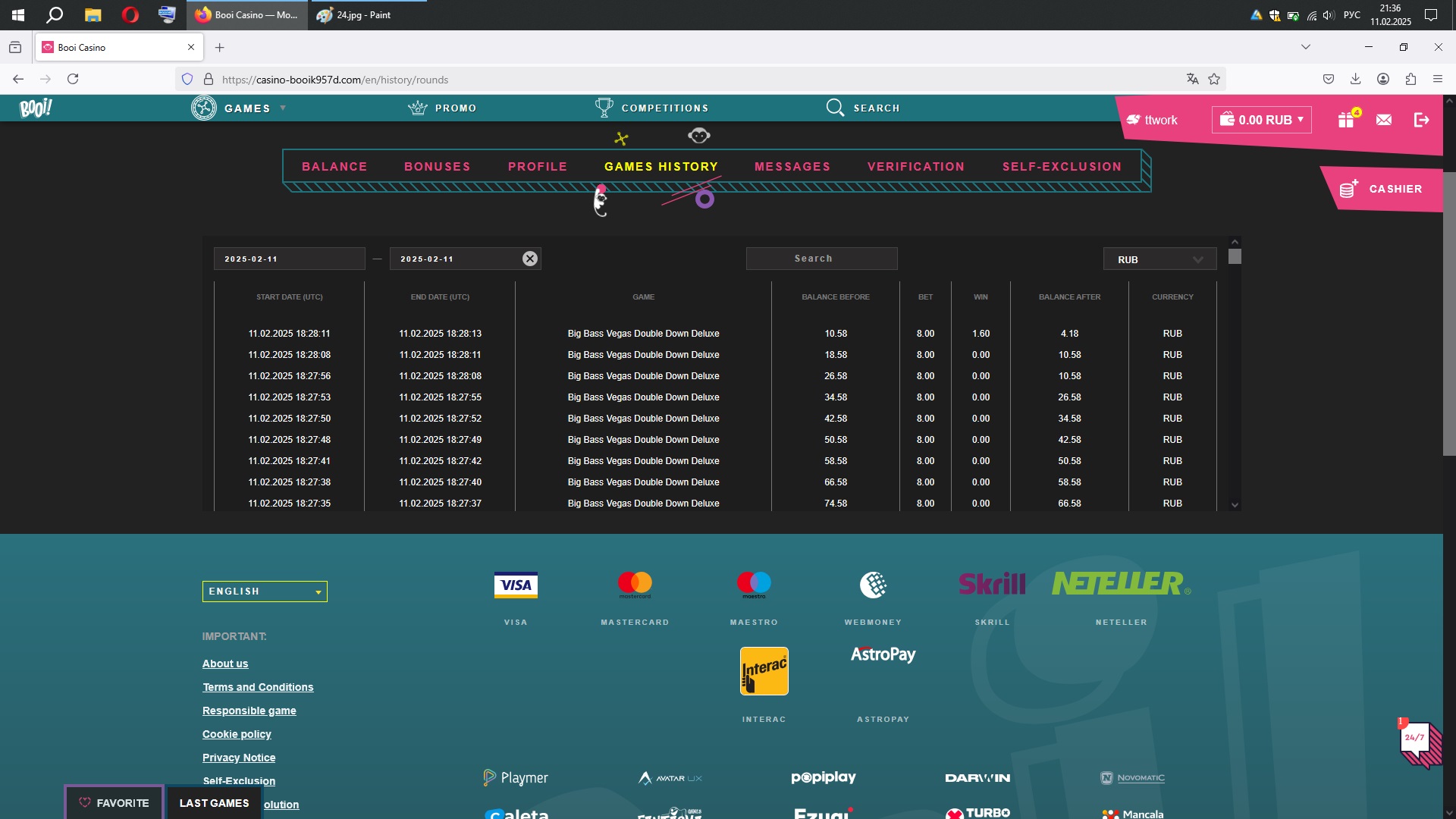Viewport: 1456px width, 819px height.
Task: Open a new browser tab
Action: click(x=219, y=47)
